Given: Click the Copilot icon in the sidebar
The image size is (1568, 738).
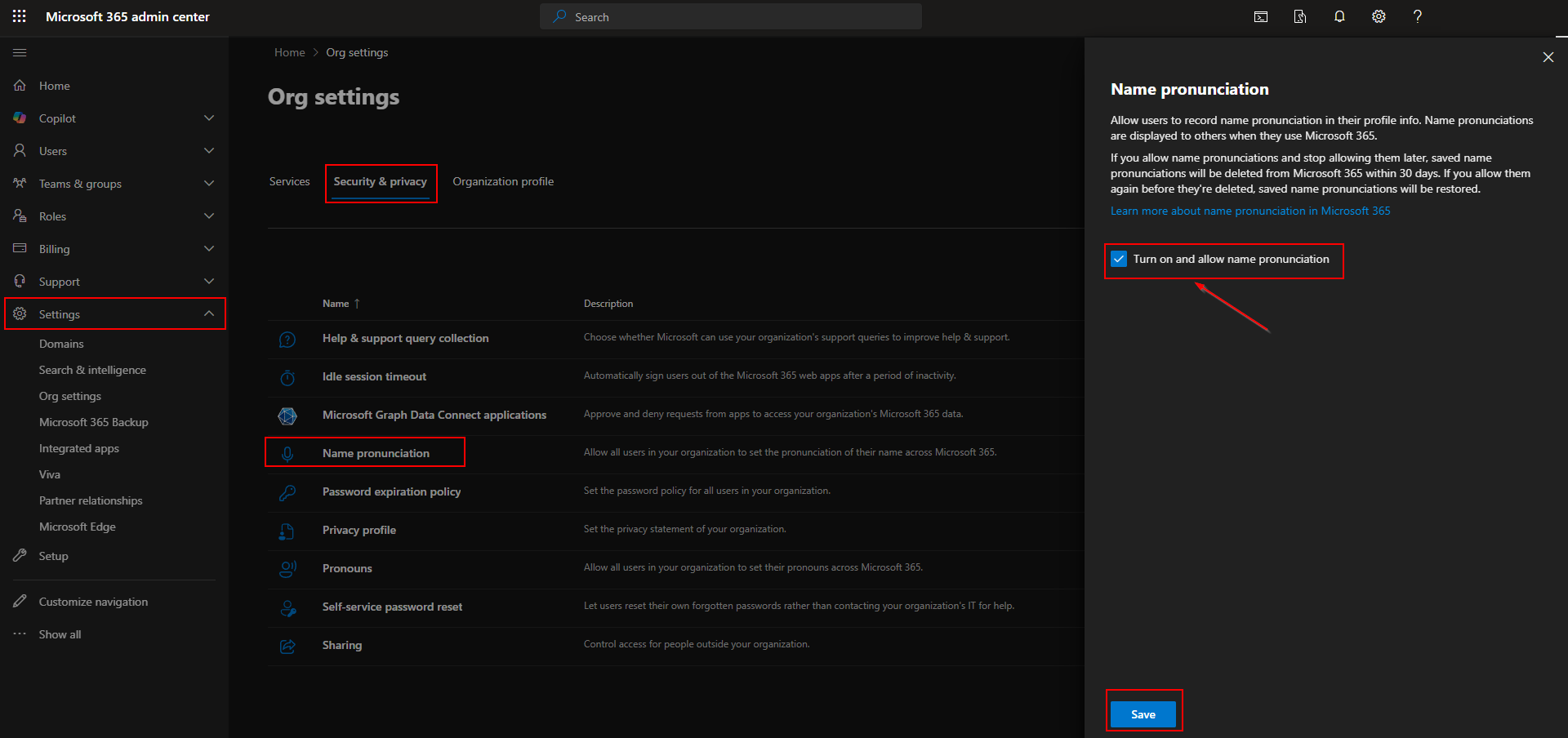Looking at the screenshot, I should tap(20, 118).
